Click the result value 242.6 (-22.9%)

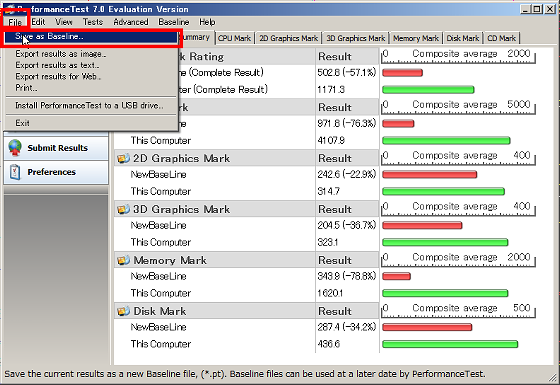pyautogui.click(x=346, y=174)
